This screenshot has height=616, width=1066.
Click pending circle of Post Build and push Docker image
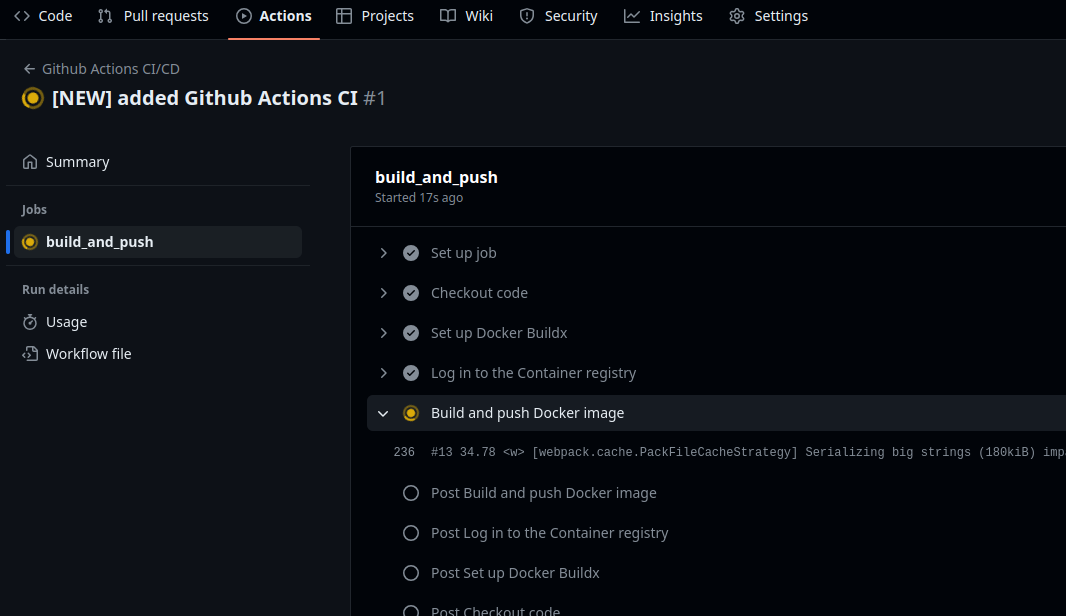click(x=411, y=493)
